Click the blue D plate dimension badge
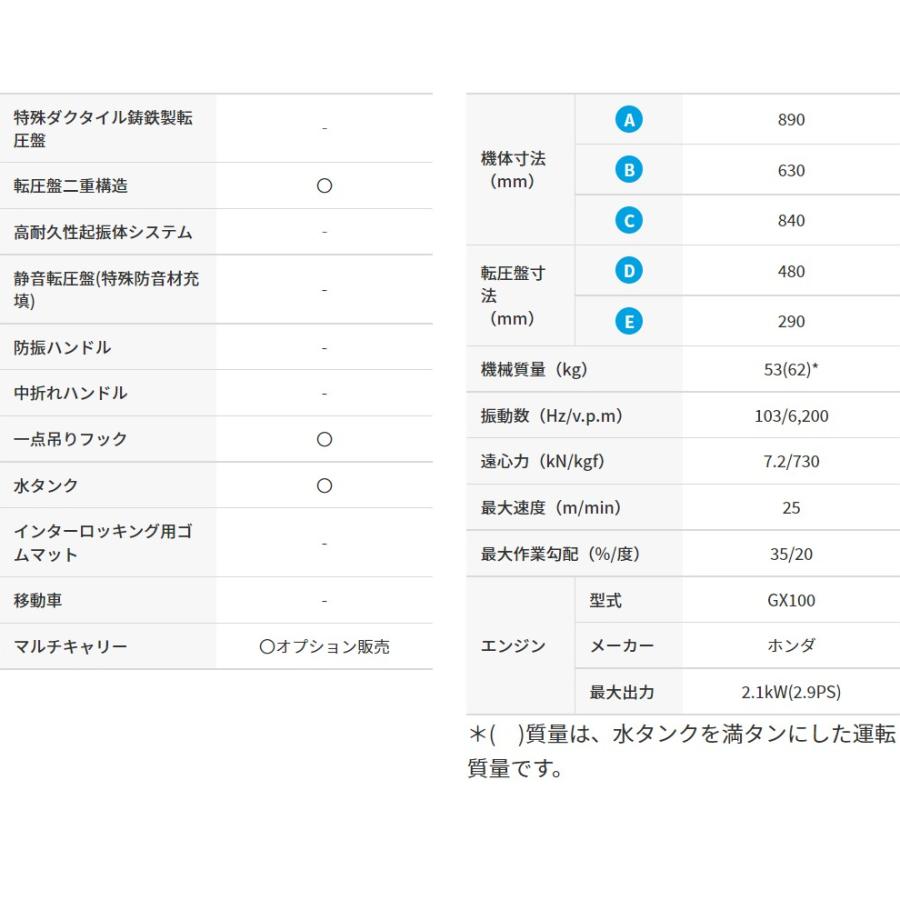This screenshot has width=900, height=900. 628,271
